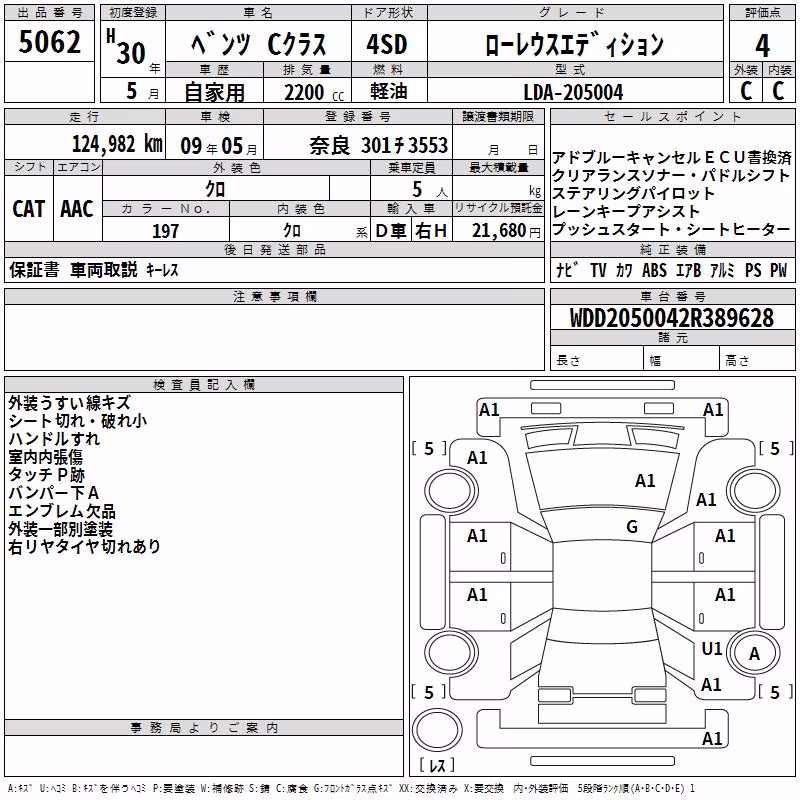Image resolution: width=800 pixels, height=800 pixels.
Task: Click 保証書 in later-shipped parts
Action: click(x=34, y=270)
